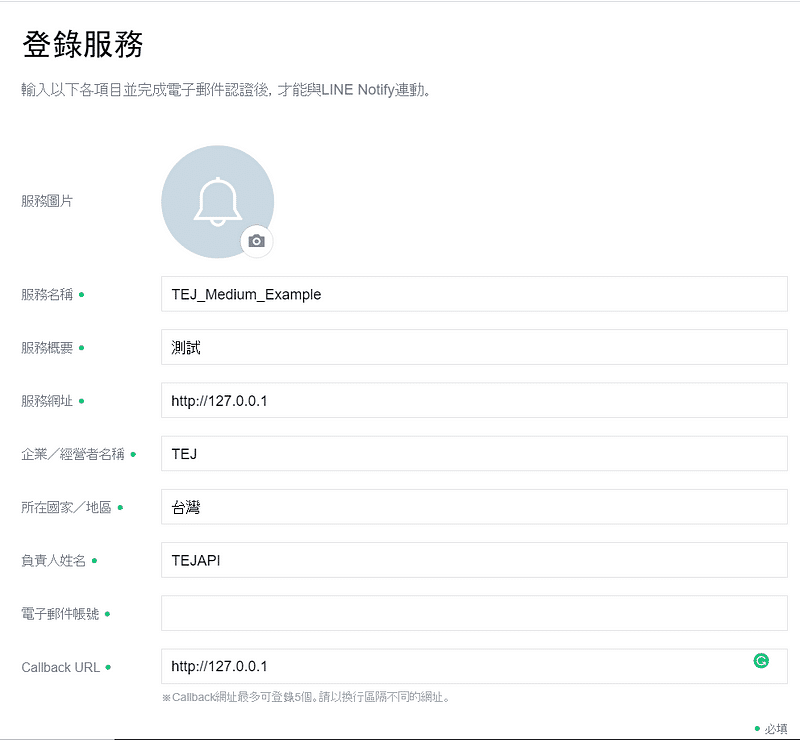Click the 服務概要 field containing 測試
This screenshot has width=800, height=740.
click(473, 347)
